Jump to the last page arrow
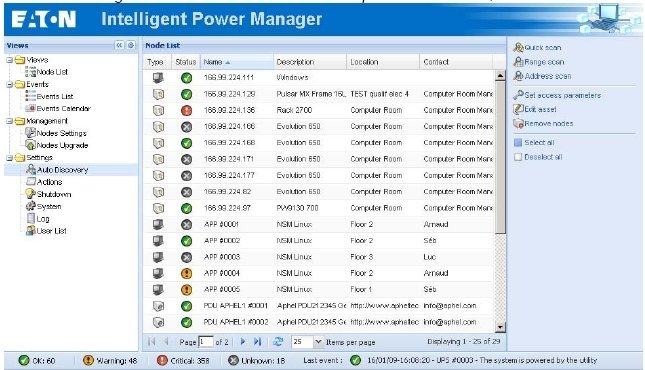645x370 pixels. coord(258,342)
